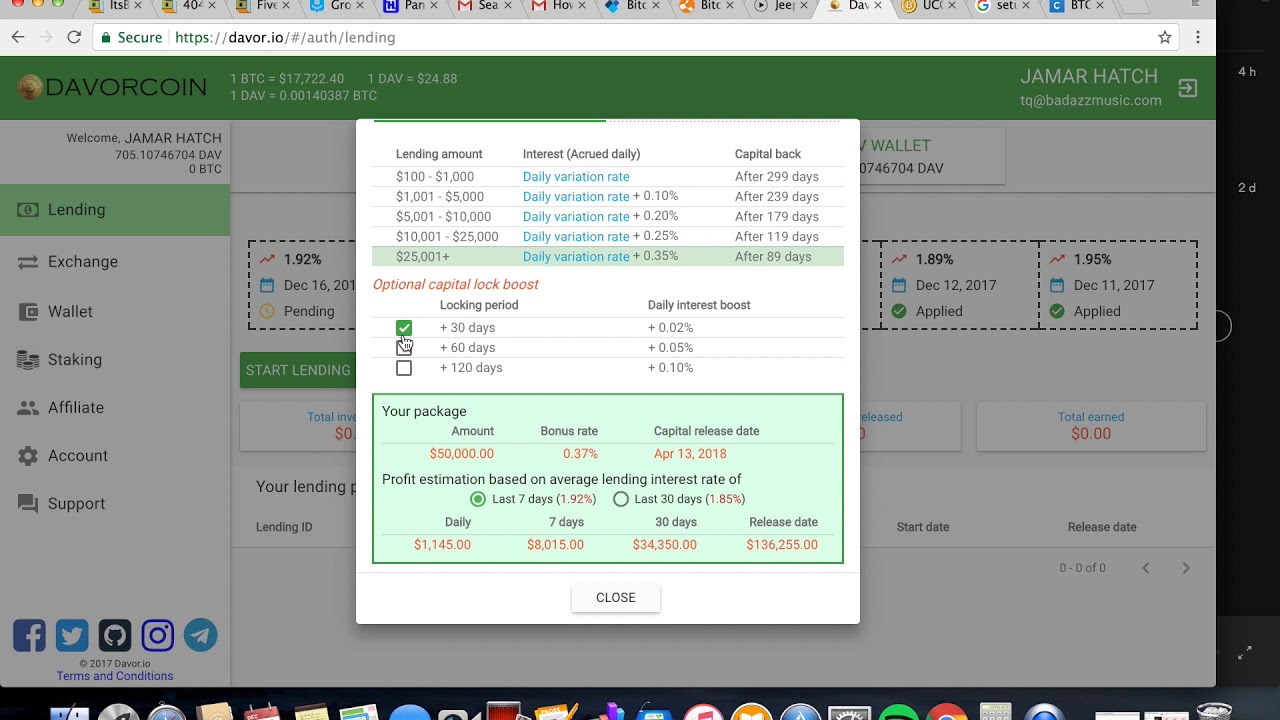This screenshot has height=720, width=1280.
Task: Open Account settings in sidebar
Action: tap(115, 456)
